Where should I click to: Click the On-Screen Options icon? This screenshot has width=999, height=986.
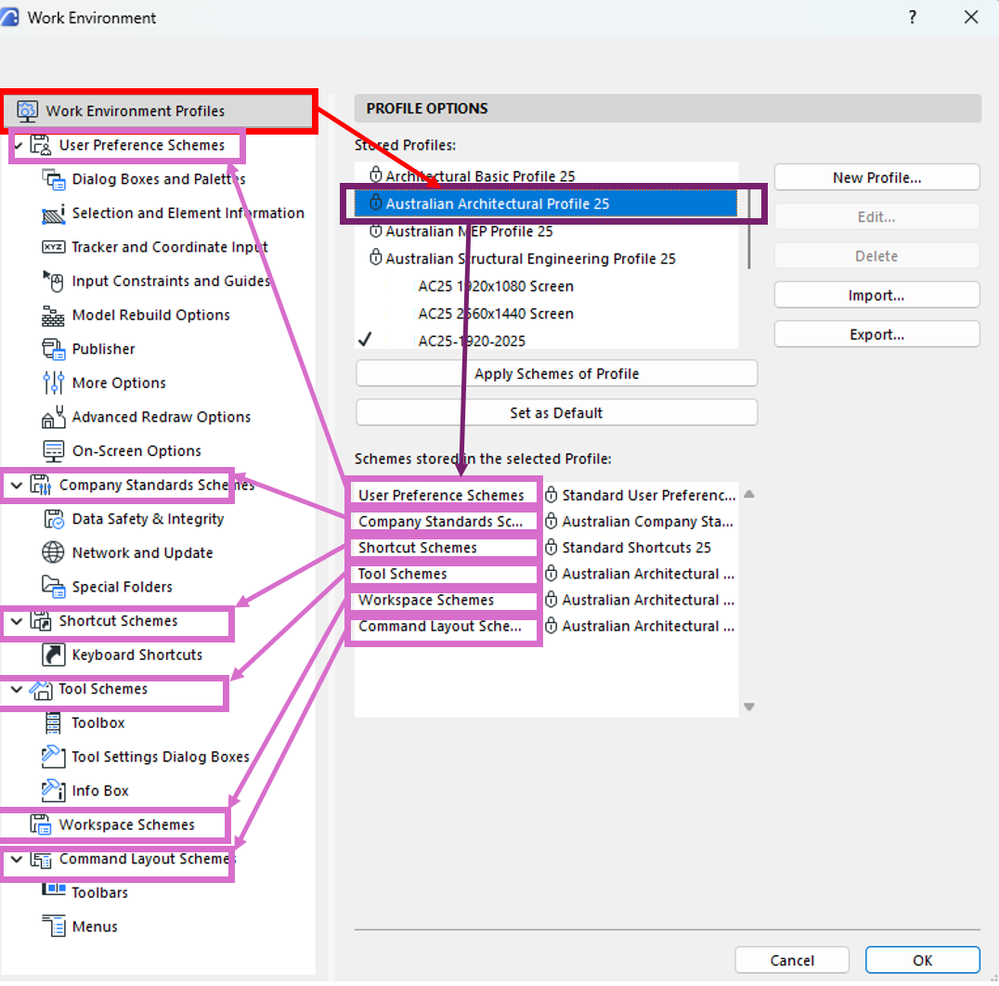point(54,451)
